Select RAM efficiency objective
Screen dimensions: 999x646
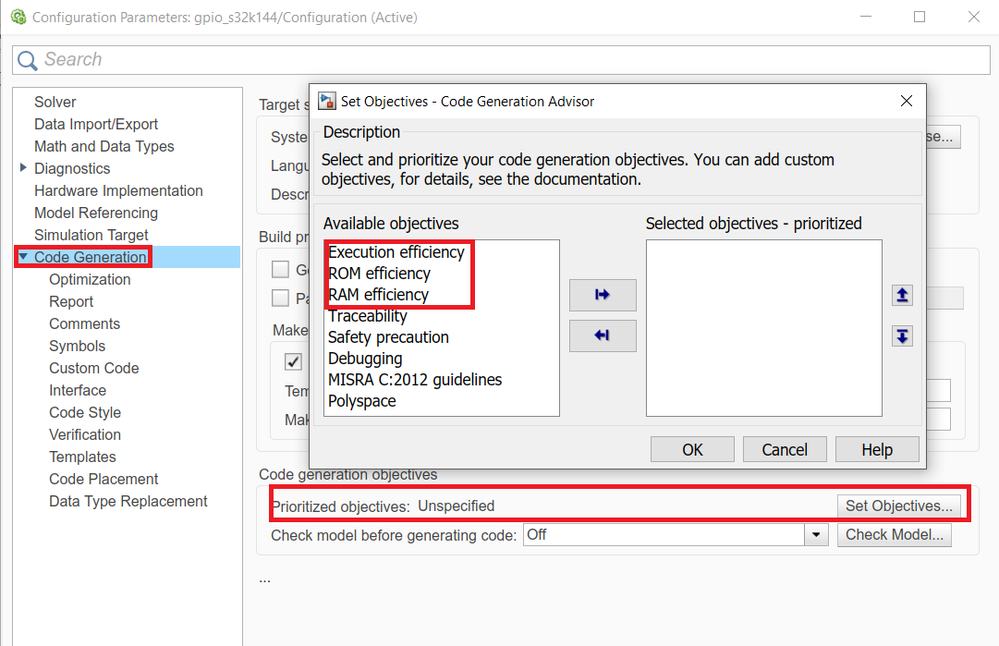pos(378,295)
